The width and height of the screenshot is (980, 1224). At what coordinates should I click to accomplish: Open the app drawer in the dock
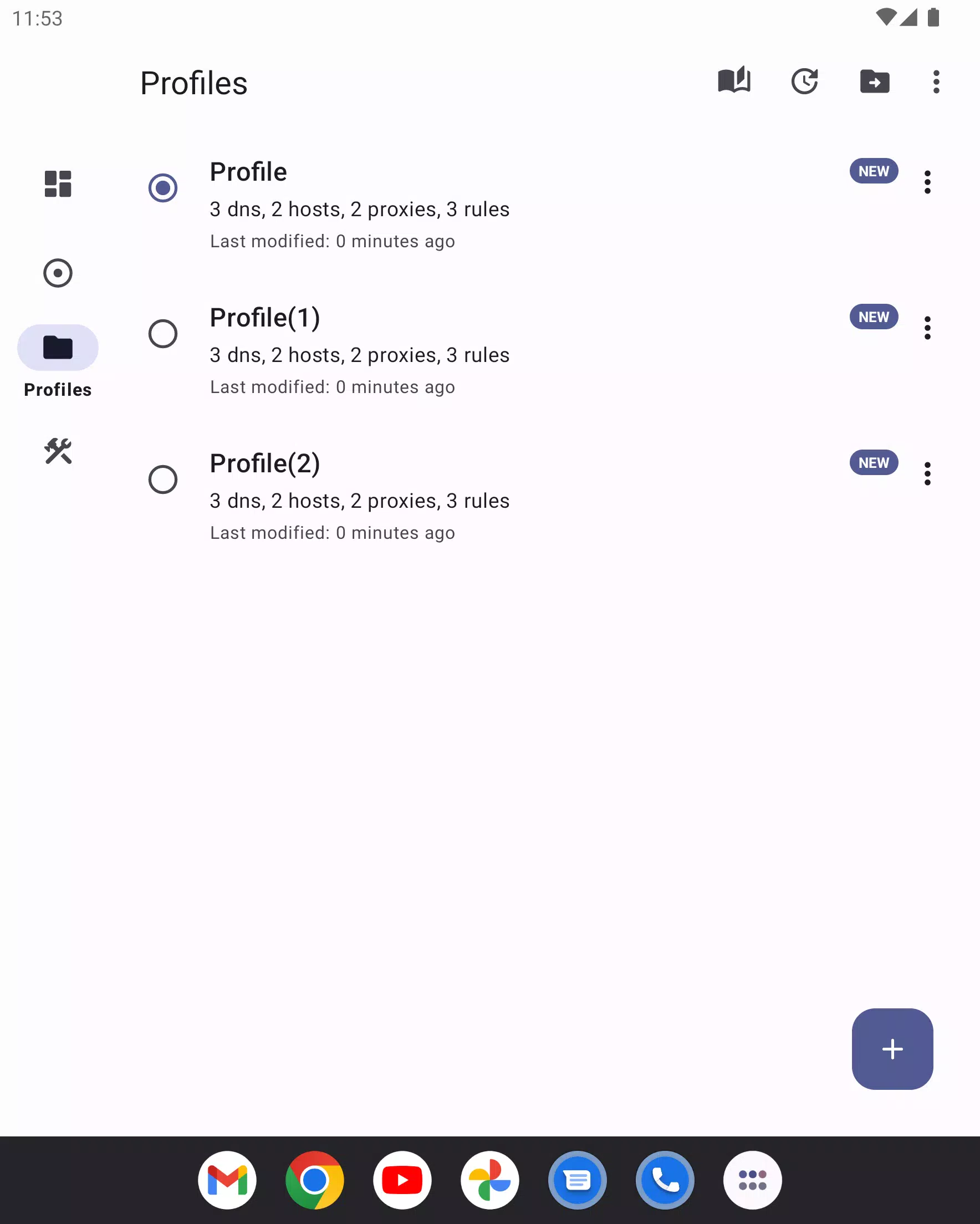[x=752, y=1180]
